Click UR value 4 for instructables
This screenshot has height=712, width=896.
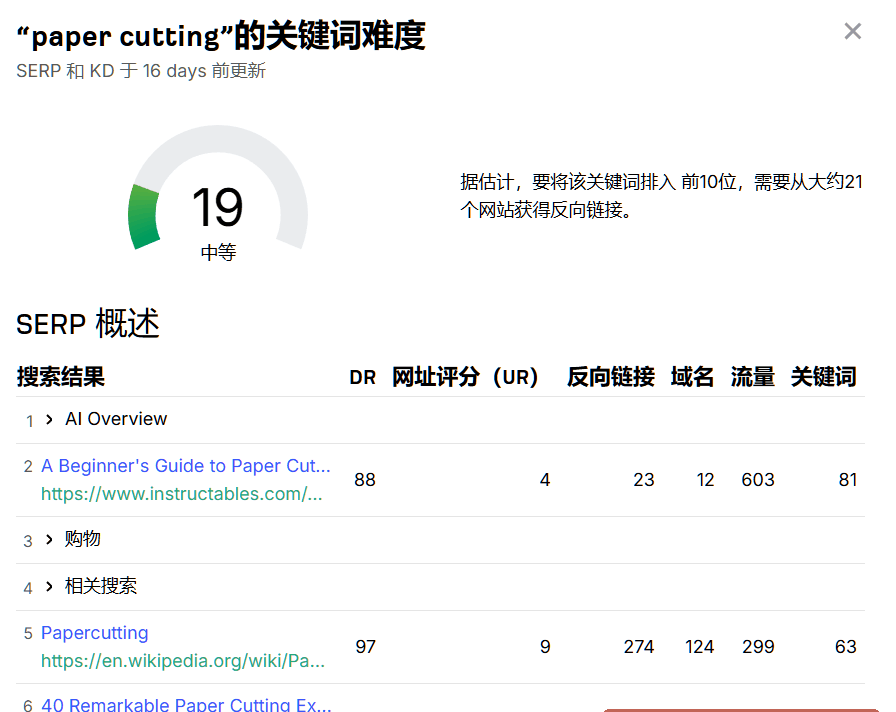coord(545,480)
